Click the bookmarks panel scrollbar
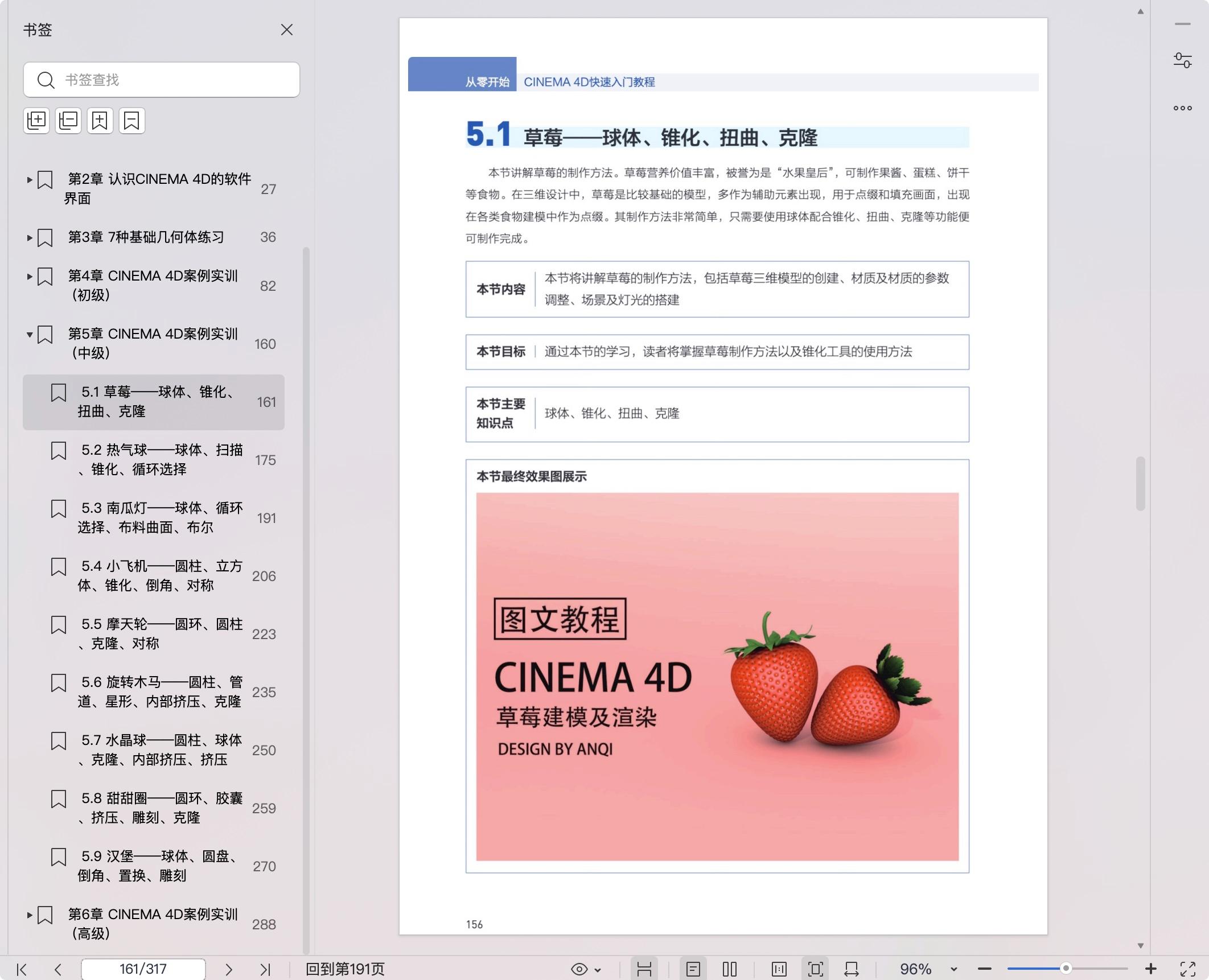 tap(306, 600)
